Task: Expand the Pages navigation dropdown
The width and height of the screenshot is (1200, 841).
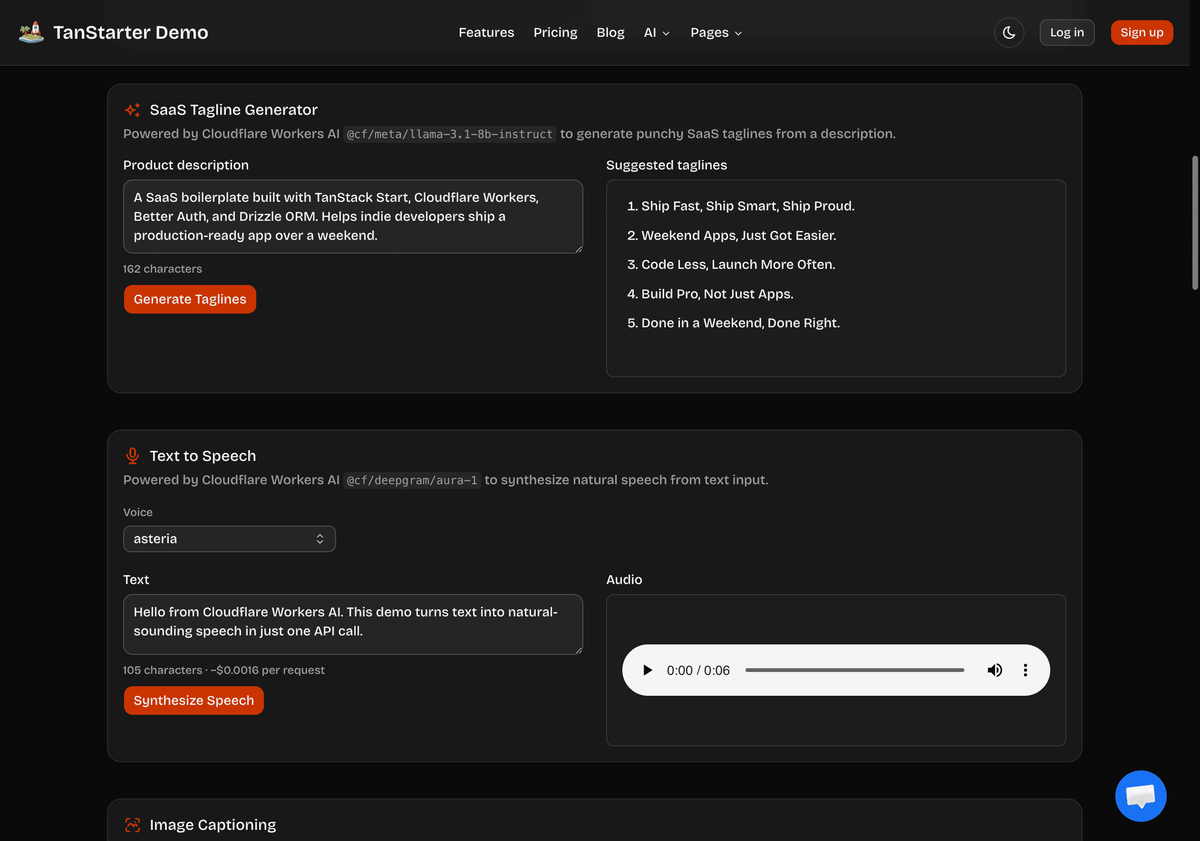Action: click(x=716, y=32)
